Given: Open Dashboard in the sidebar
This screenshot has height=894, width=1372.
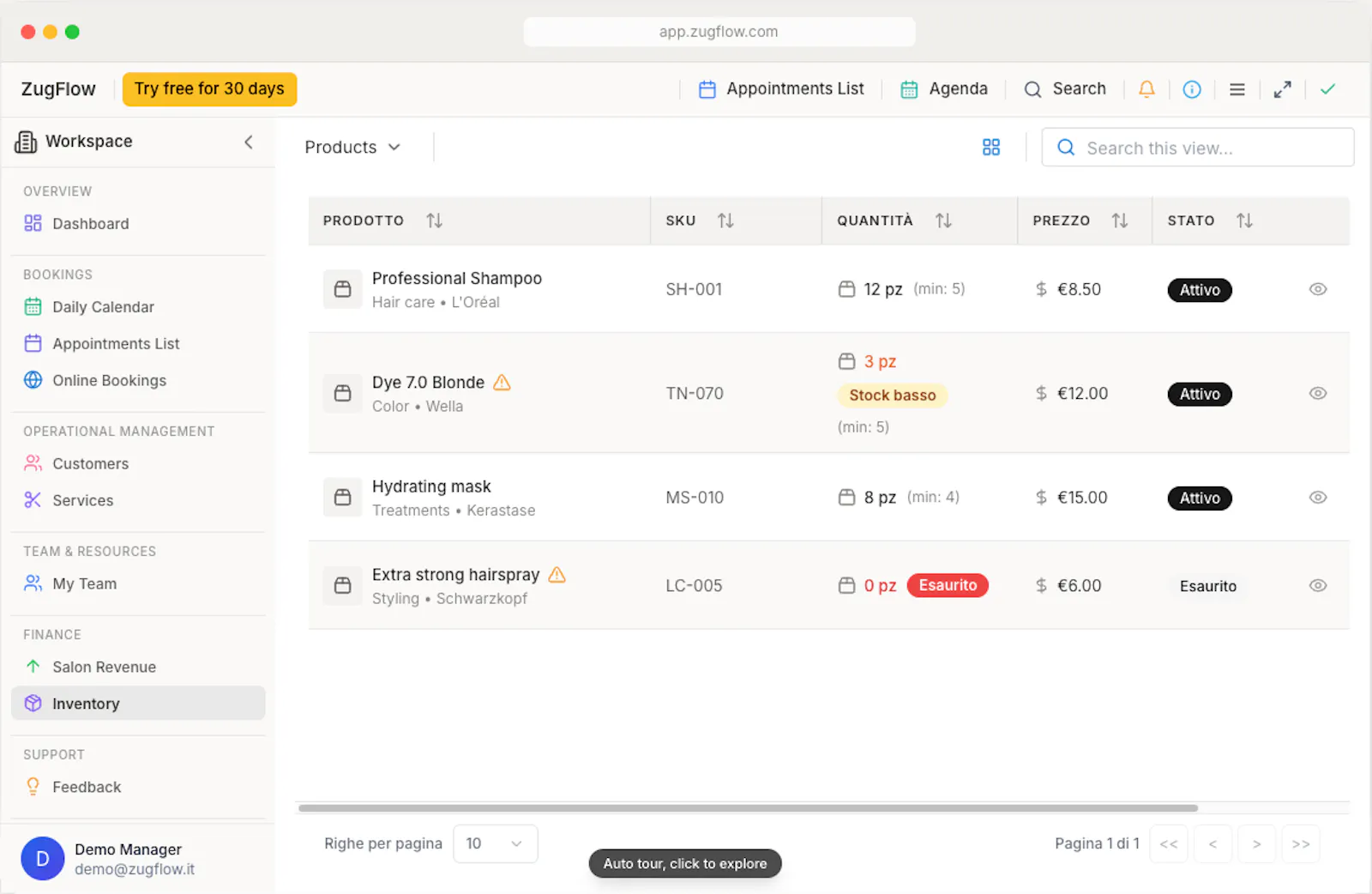Looking at the screenshot, I should [138, 224].
